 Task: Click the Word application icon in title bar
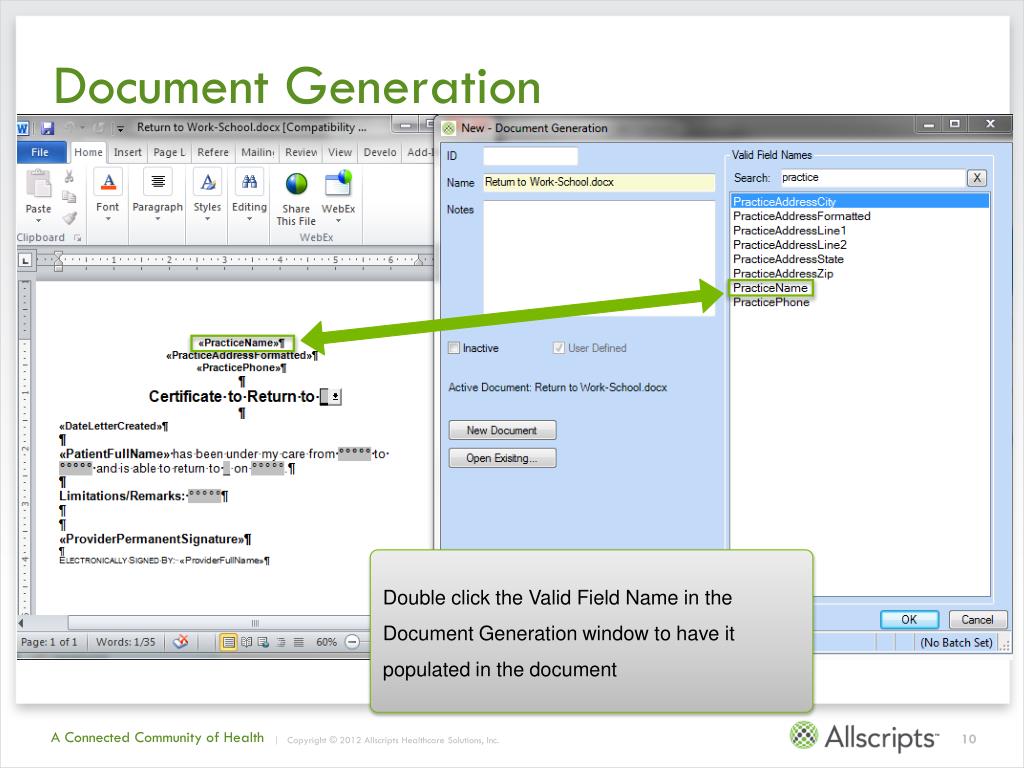(23, 128)
